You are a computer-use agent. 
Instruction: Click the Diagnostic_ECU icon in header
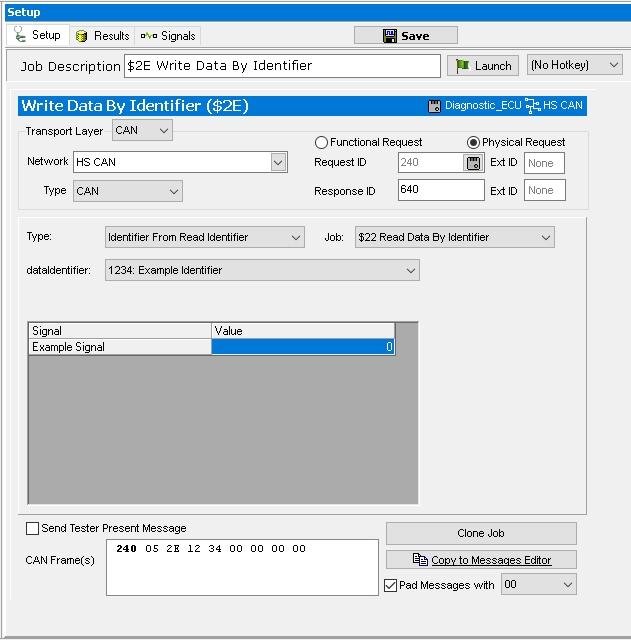[x=434, y=105]
